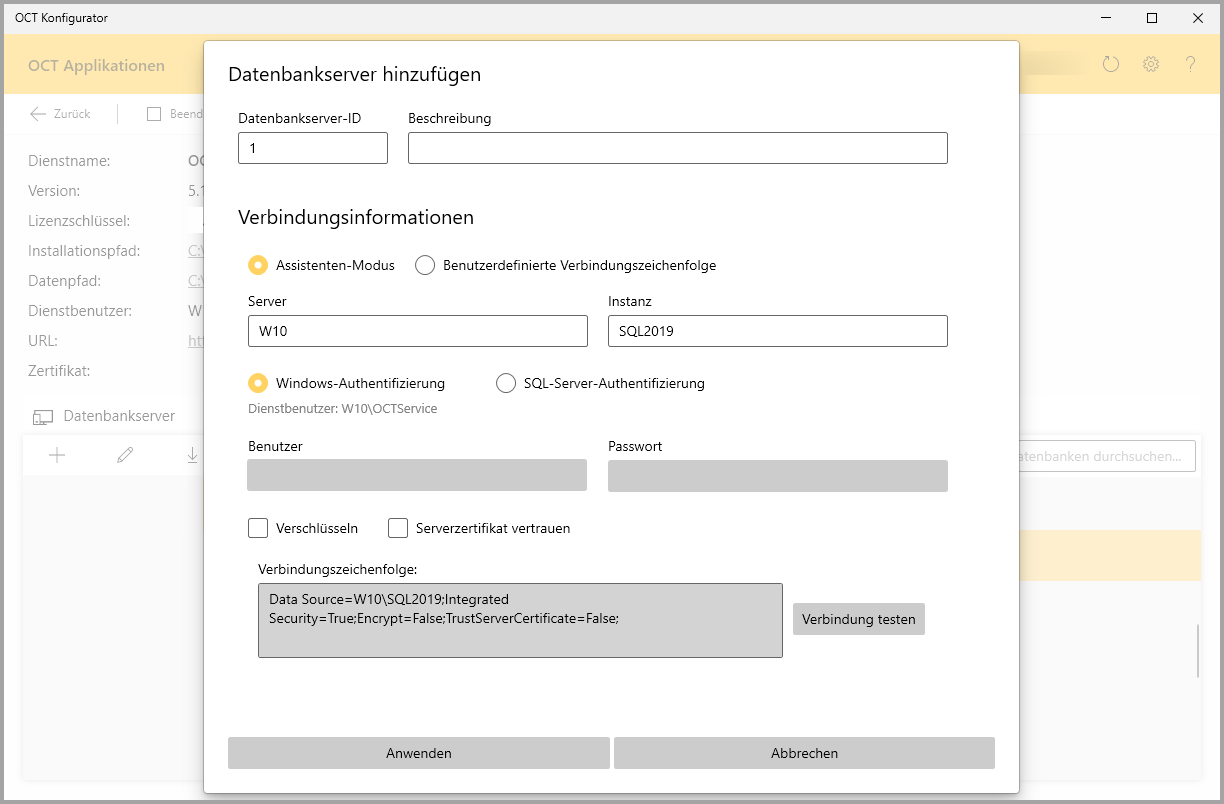Click the pencil edit icon
This screenshot has height=804, width=1224.
[x=125, y=456]
